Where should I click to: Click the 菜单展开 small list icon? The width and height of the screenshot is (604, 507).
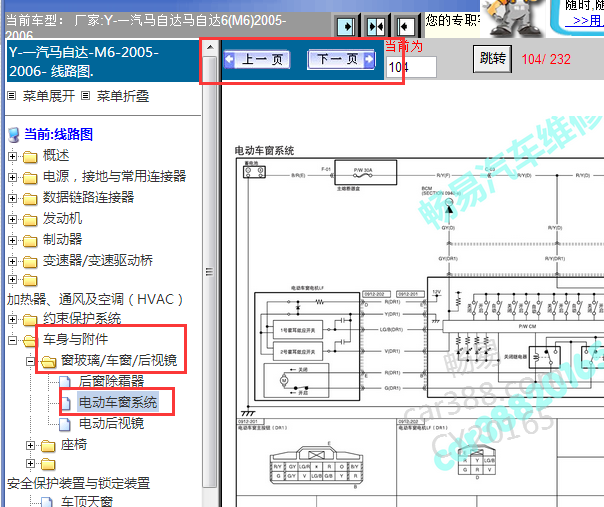(12, 96)
